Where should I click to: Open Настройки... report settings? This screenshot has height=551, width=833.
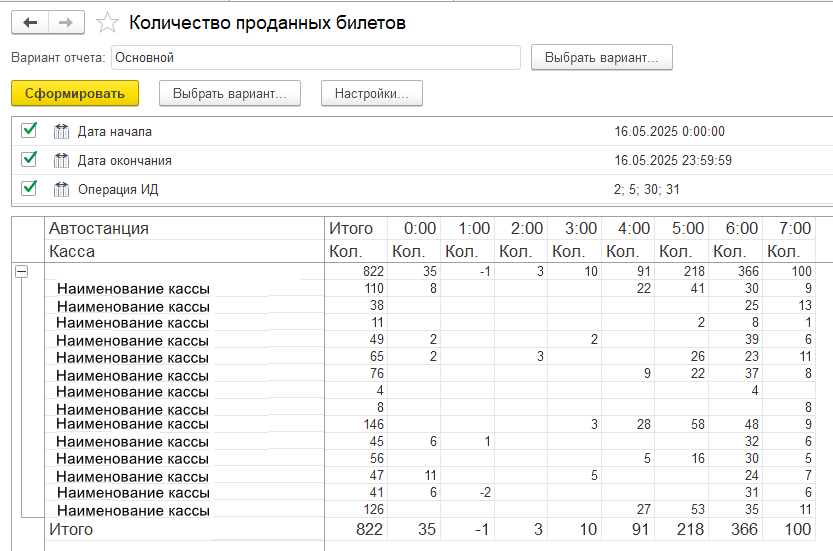(x=371, y=93)
